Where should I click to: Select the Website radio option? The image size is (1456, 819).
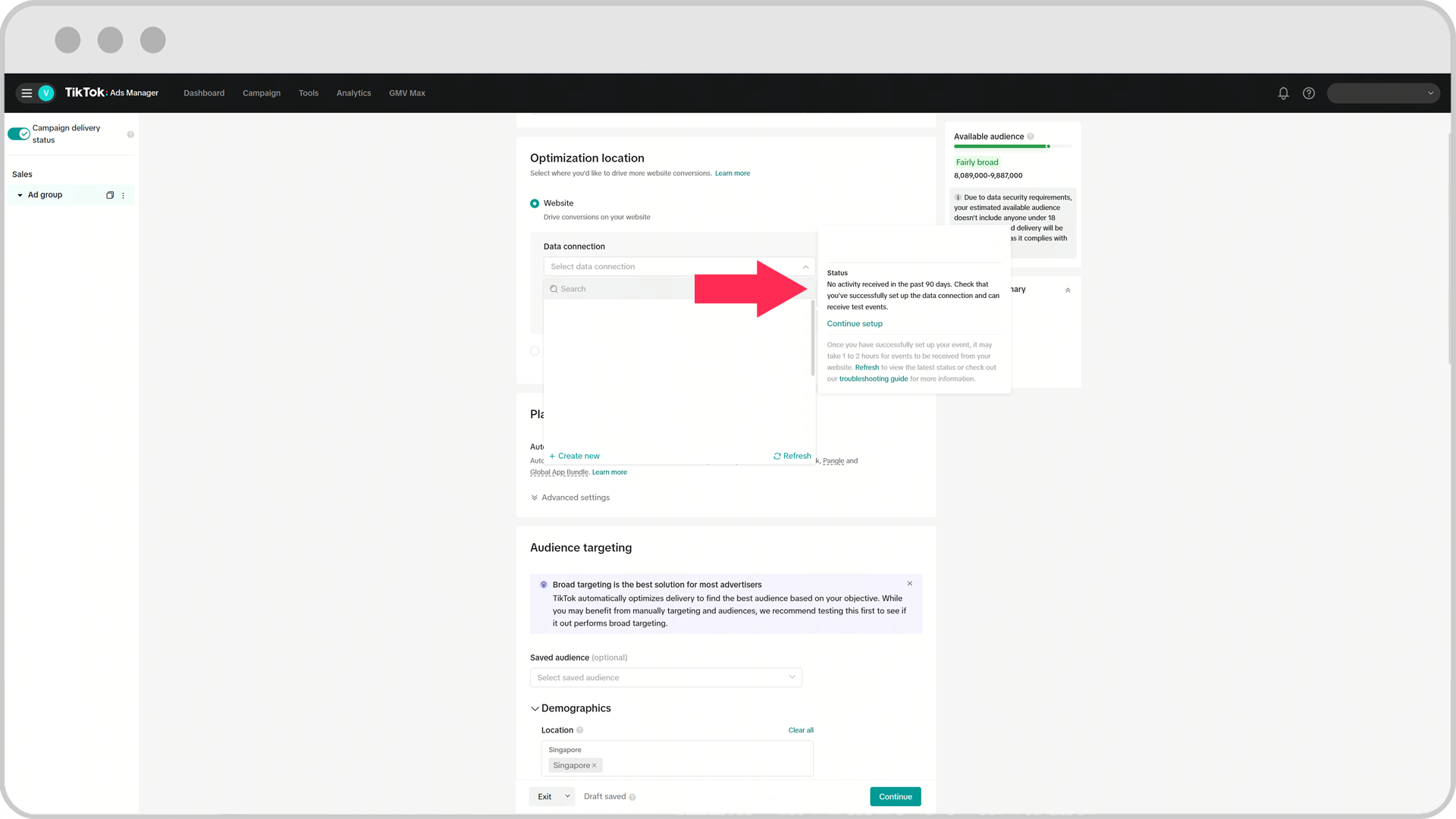[x=535, y=203]
